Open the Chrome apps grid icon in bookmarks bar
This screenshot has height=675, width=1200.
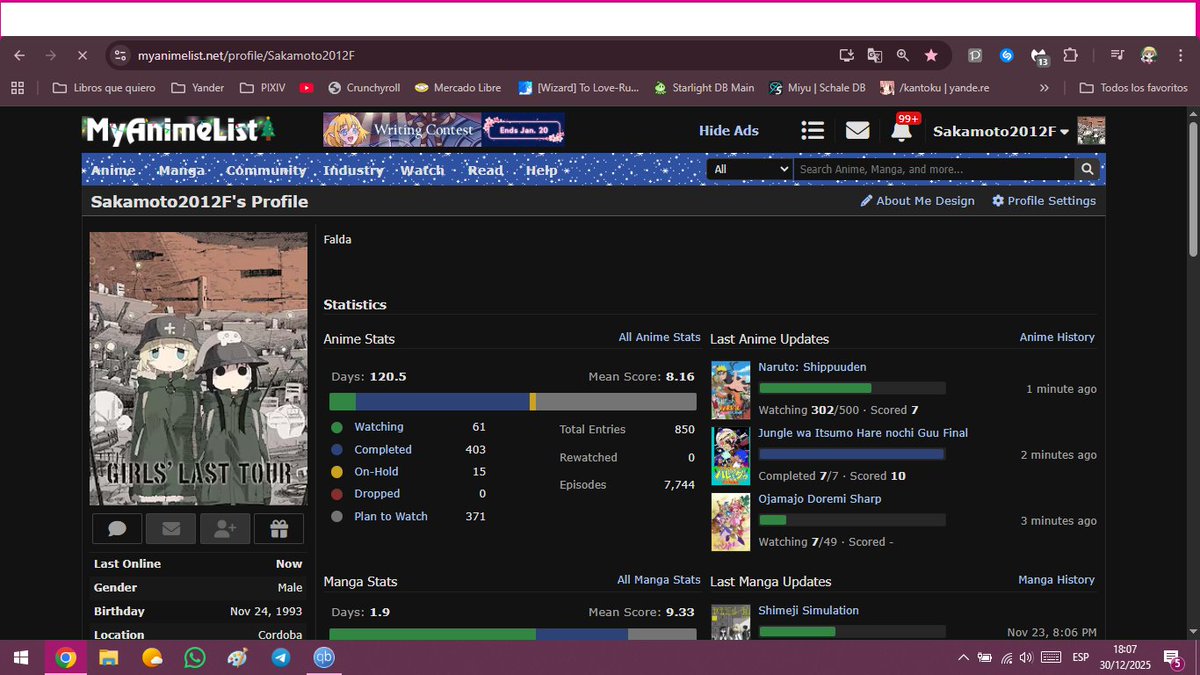click(x=18, y=88)
